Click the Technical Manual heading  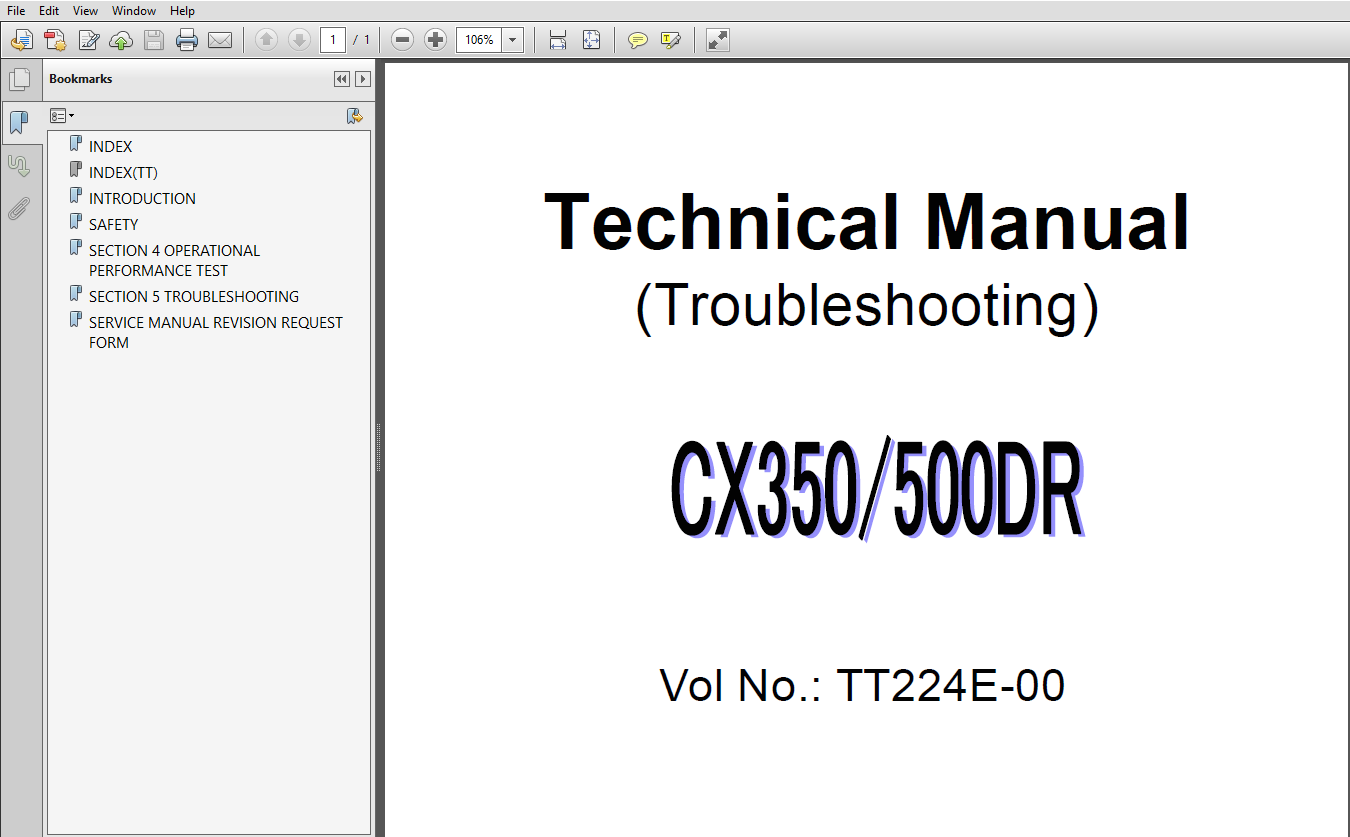click(x=867, y=222)
